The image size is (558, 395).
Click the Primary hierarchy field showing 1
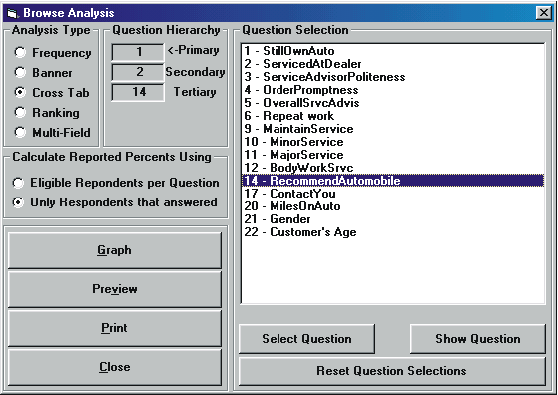[138, 52]
